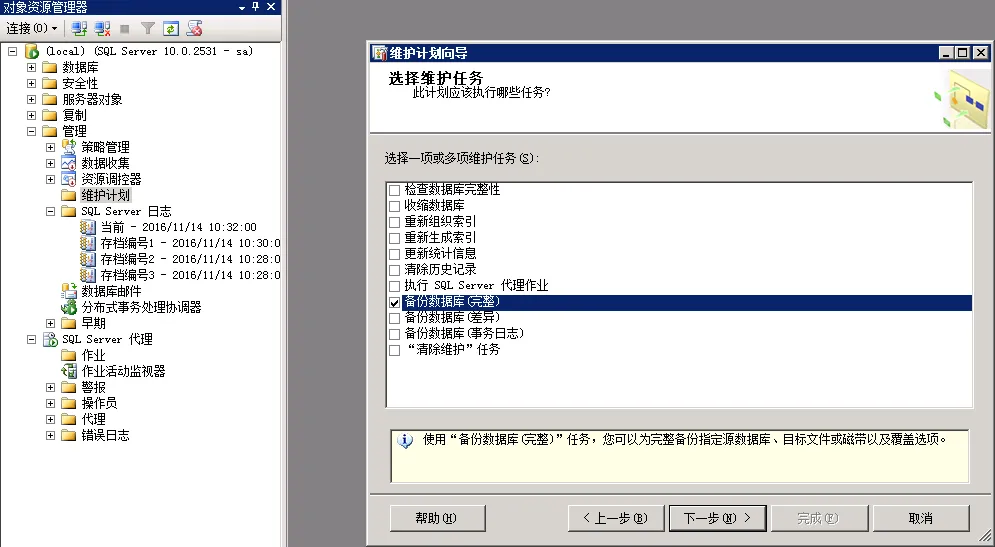Click the 存档编号2 log icon
Screen dimensions: 995x547
pyautogui.click(x=88, y=259)
